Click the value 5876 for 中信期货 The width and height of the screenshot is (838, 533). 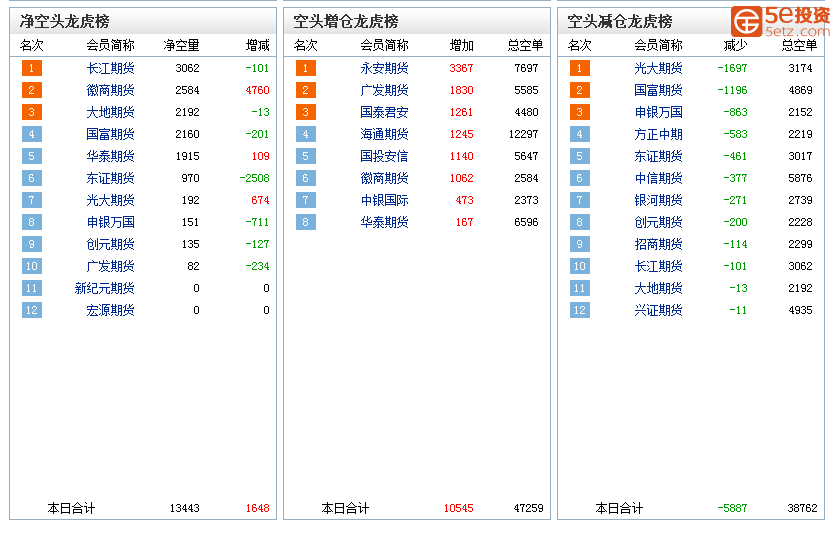click(800, 178)
